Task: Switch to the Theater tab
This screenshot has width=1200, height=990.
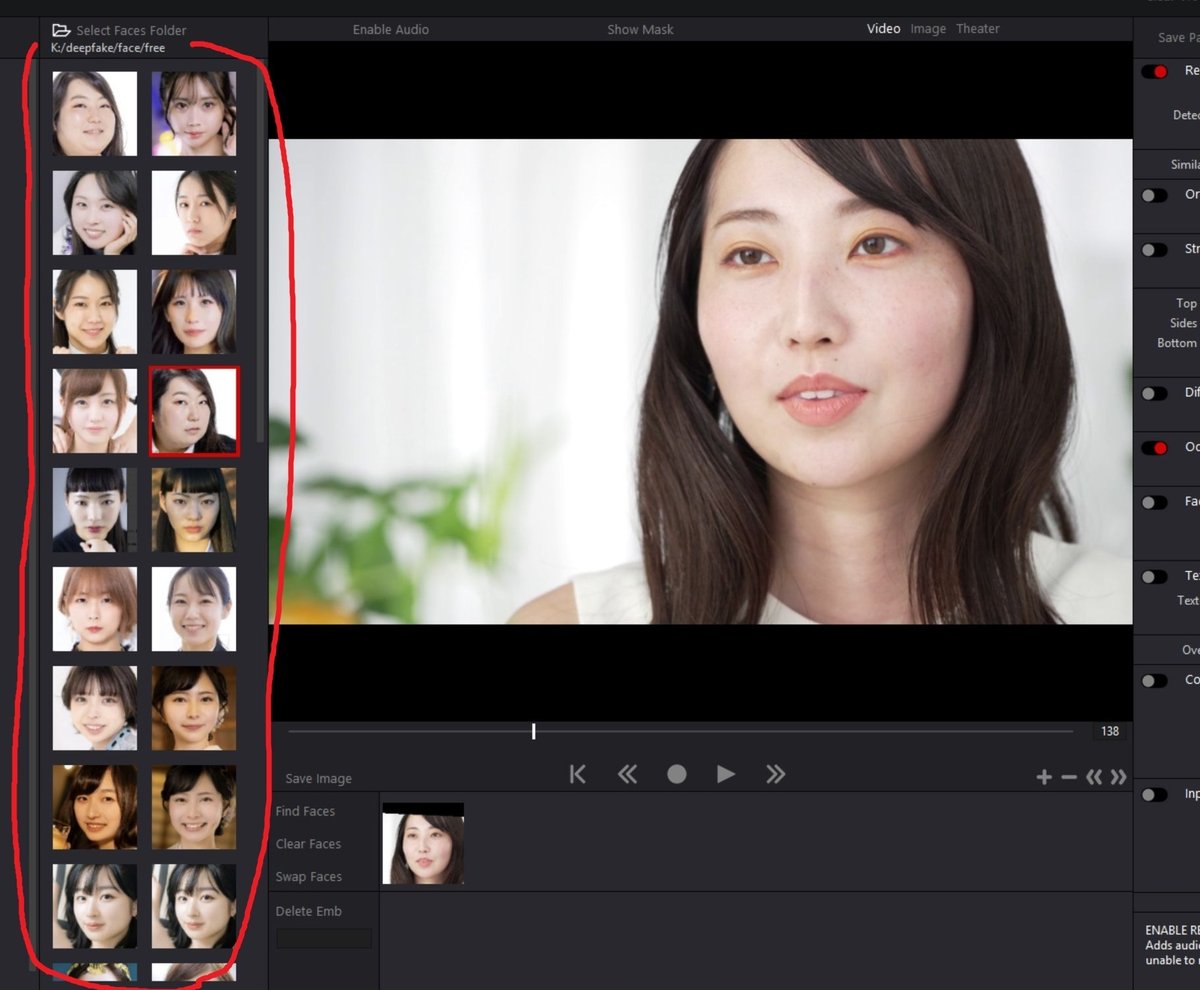Action: [978, 29]
